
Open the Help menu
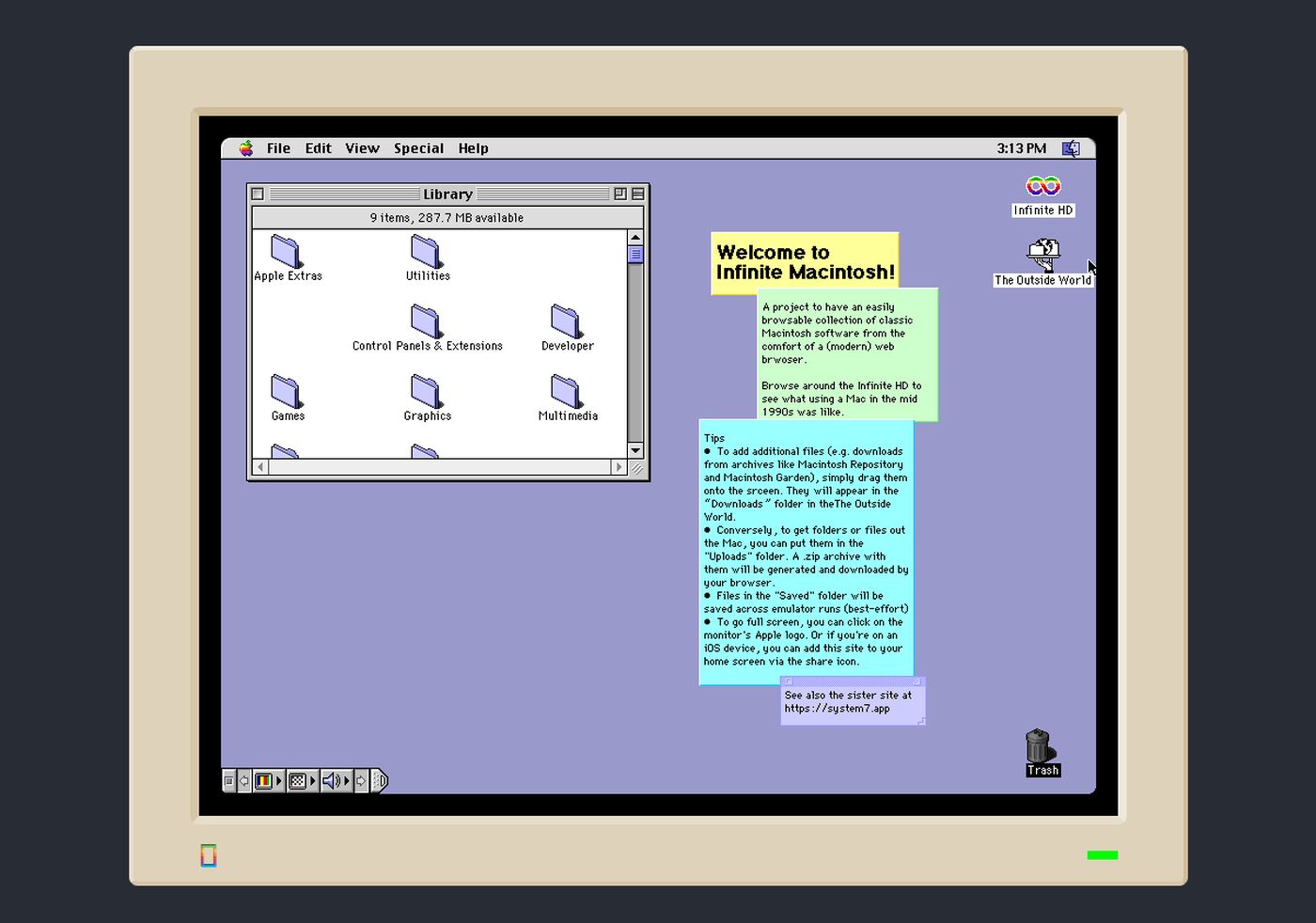(x=473, y=149)
